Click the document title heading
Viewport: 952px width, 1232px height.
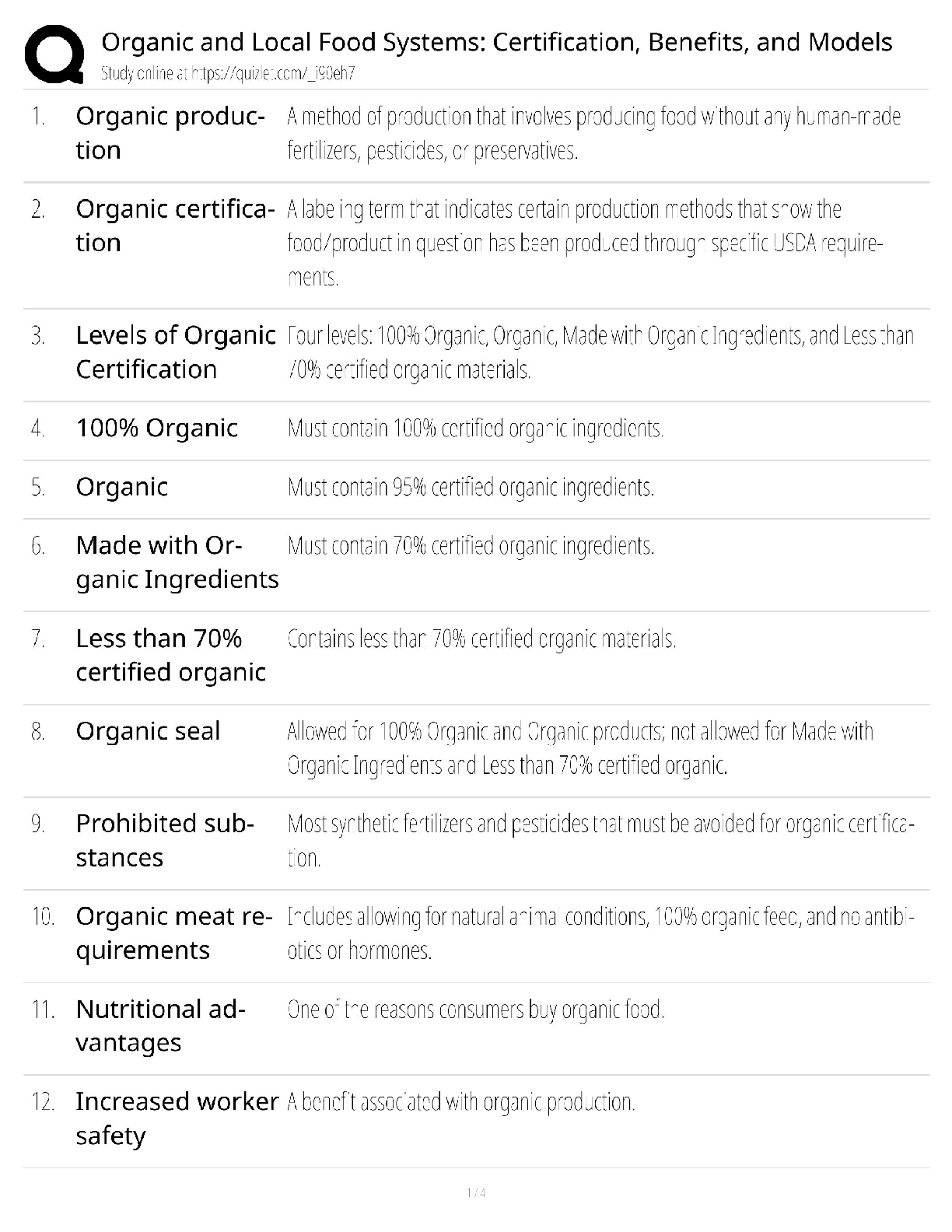point(496,42)
